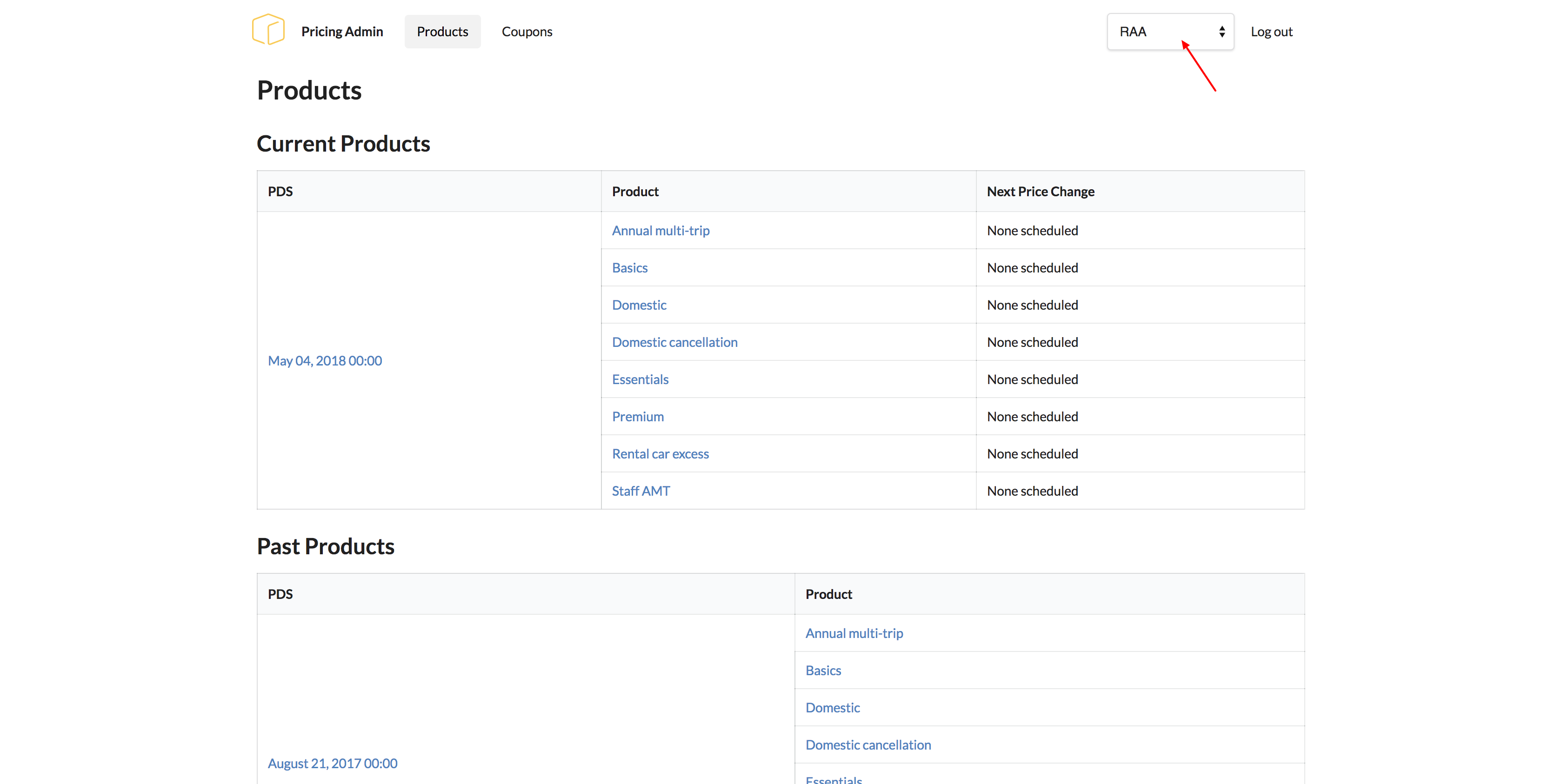Open current Basics product
Viewport: 1562px width, 784px height.
pos(629,267)
